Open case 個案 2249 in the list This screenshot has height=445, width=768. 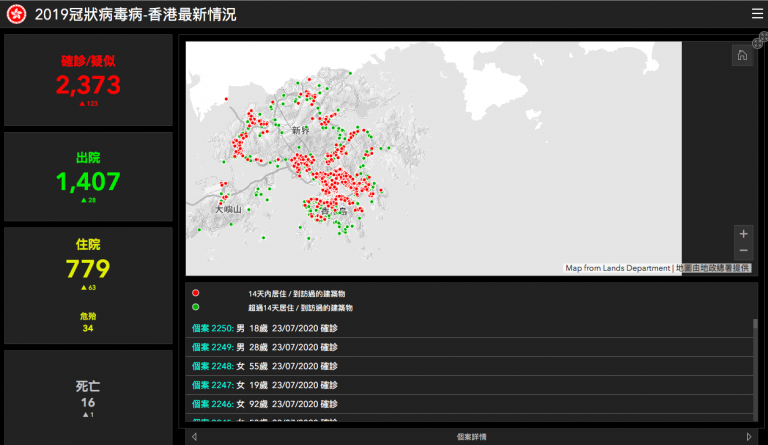[x=212, y=347]
